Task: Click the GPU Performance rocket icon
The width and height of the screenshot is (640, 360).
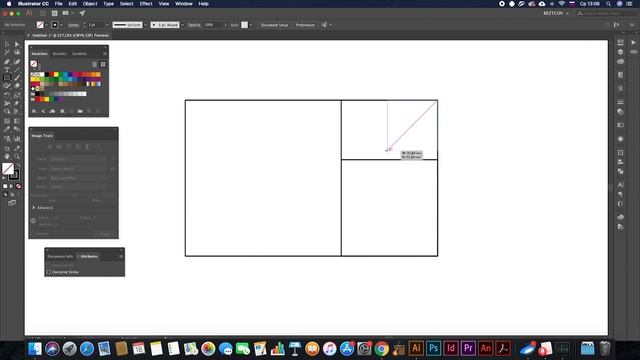Action: tap(82, 13)
